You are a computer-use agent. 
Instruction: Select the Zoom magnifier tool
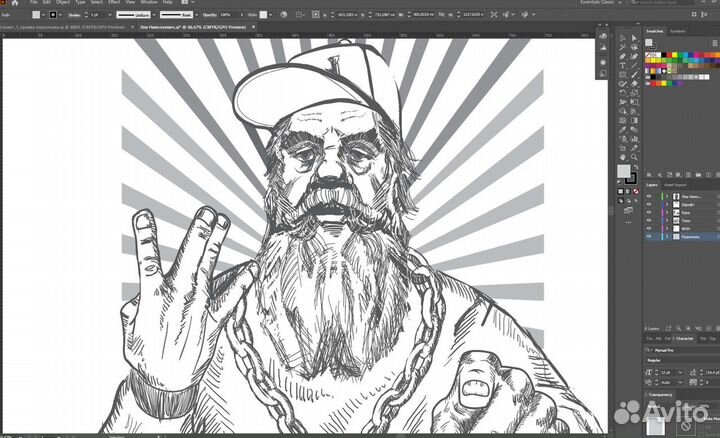(x=633, y=156)
